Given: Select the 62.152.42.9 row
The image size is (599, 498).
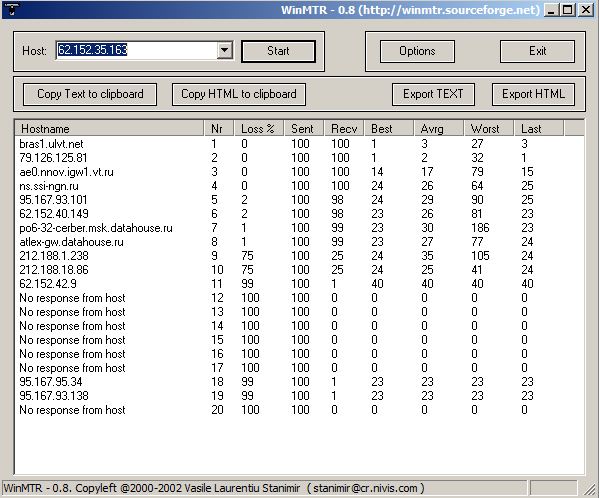Looking at the screenshot, I should (300, 284).
